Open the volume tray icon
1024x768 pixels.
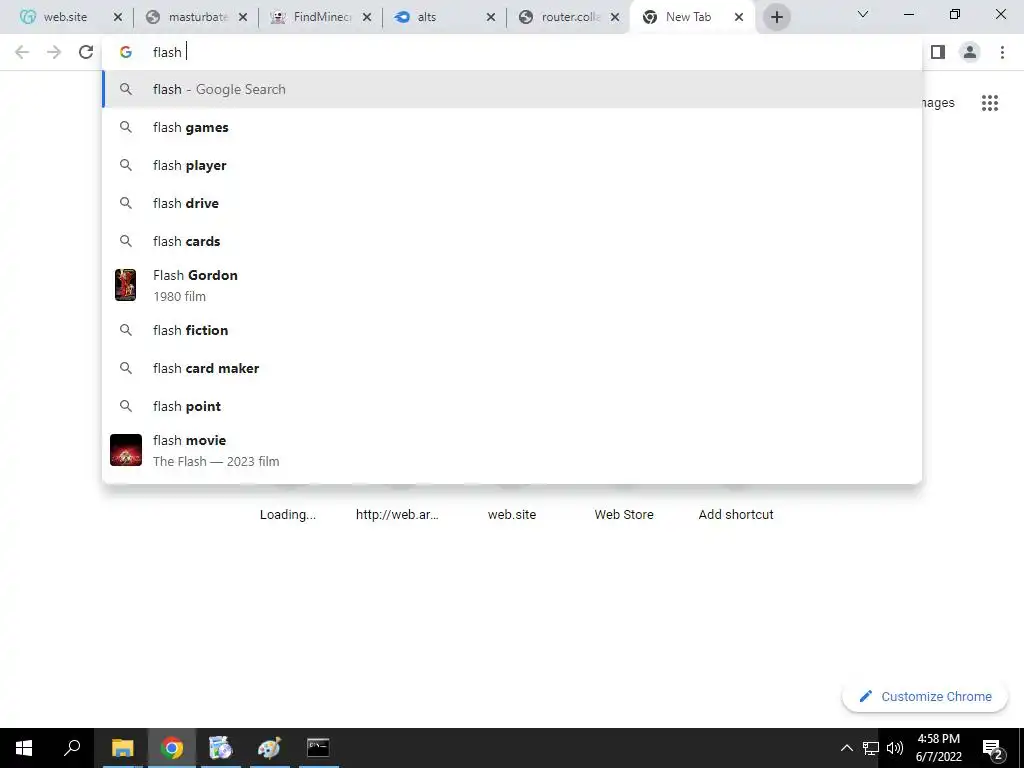coord(895,748)
